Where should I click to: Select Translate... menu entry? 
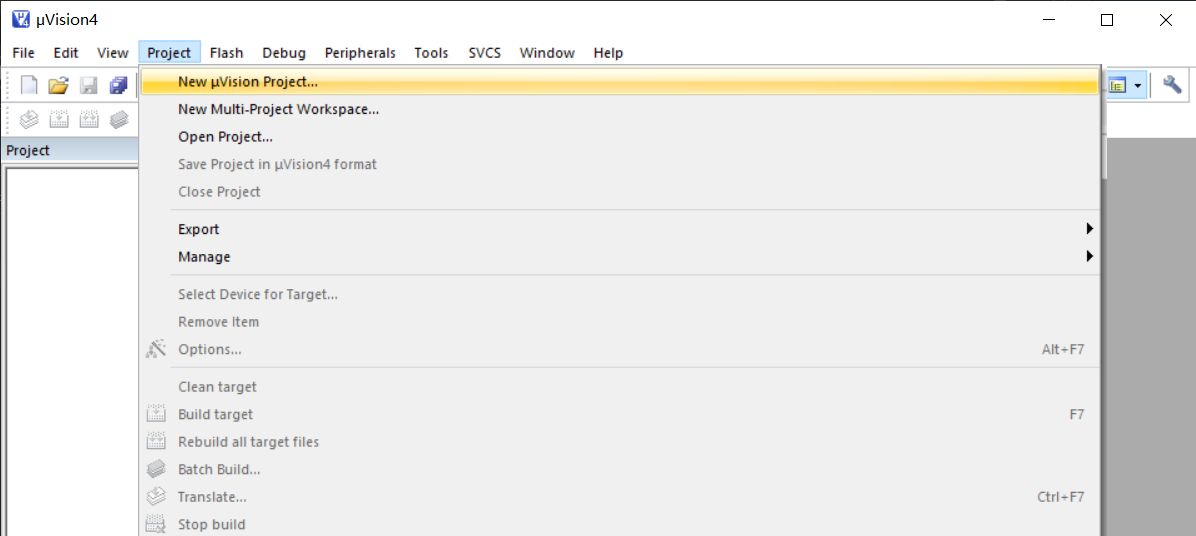coord(619,497)
